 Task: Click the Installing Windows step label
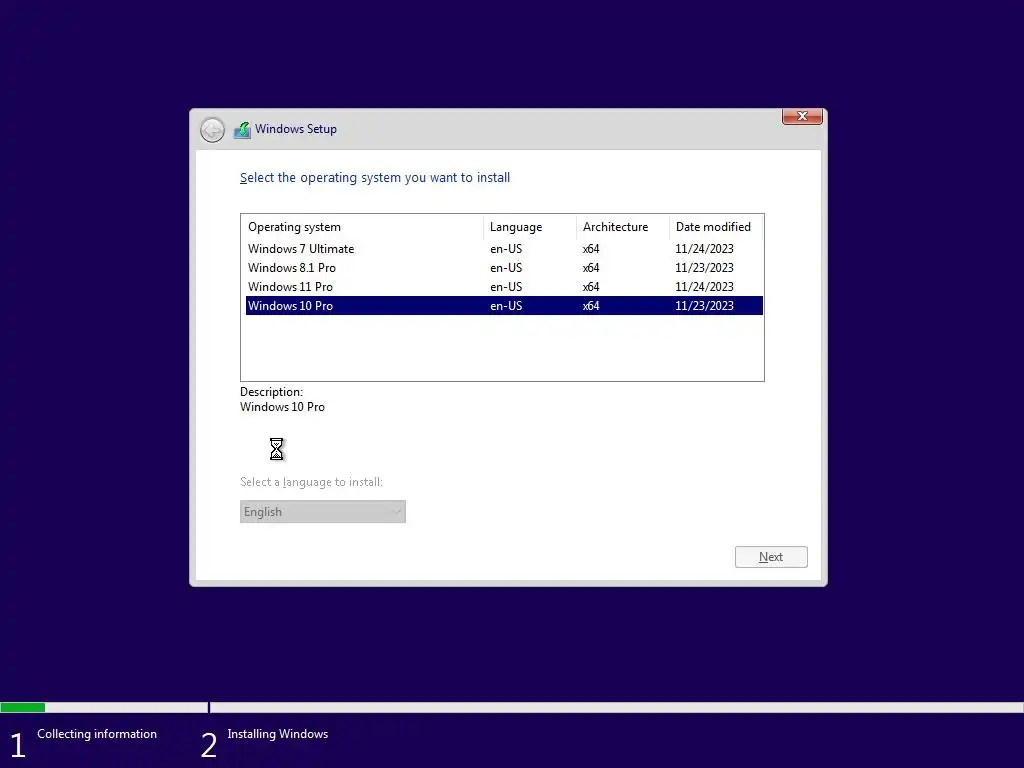tap(278, 734)
